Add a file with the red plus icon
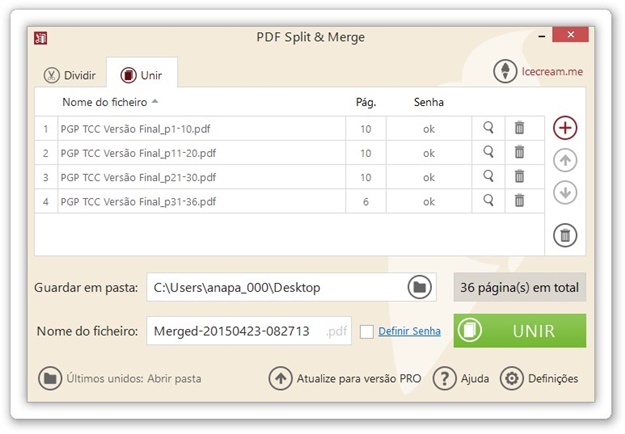 (x=565, y=128)
